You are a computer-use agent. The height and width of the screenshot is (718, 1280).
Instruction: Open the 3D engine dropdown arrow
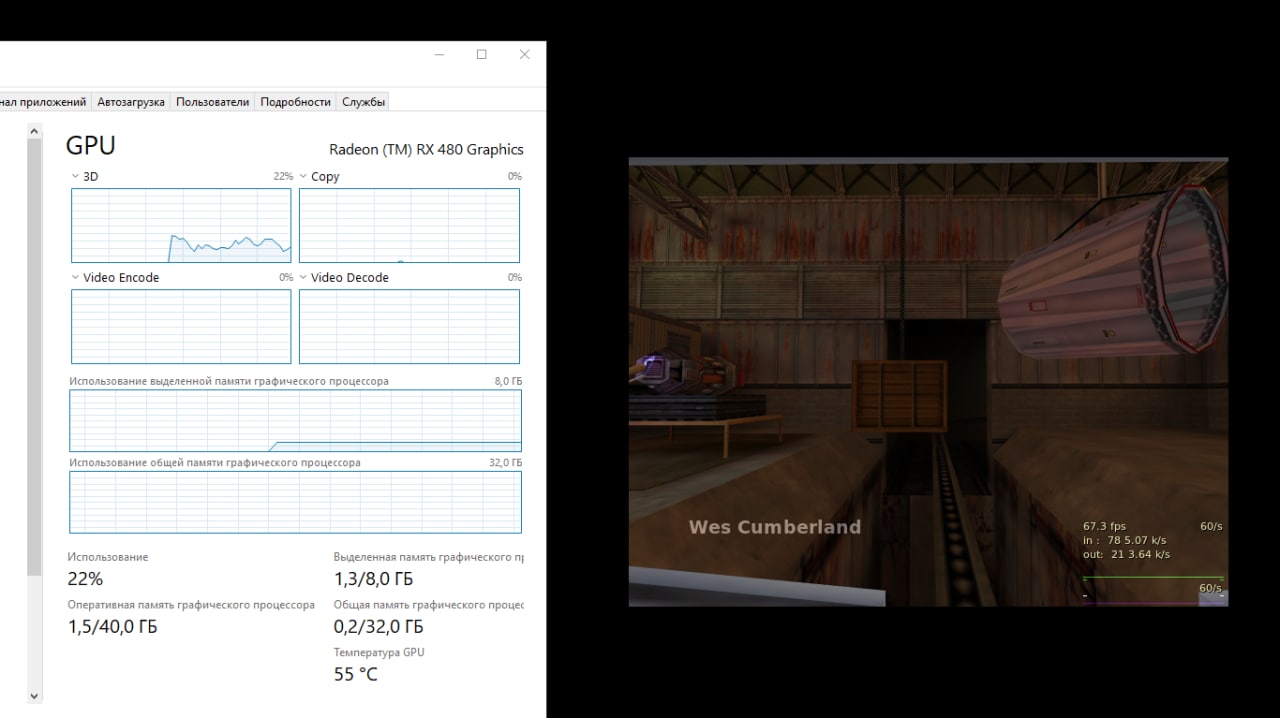pyautogui.click(x=75, y=176)
